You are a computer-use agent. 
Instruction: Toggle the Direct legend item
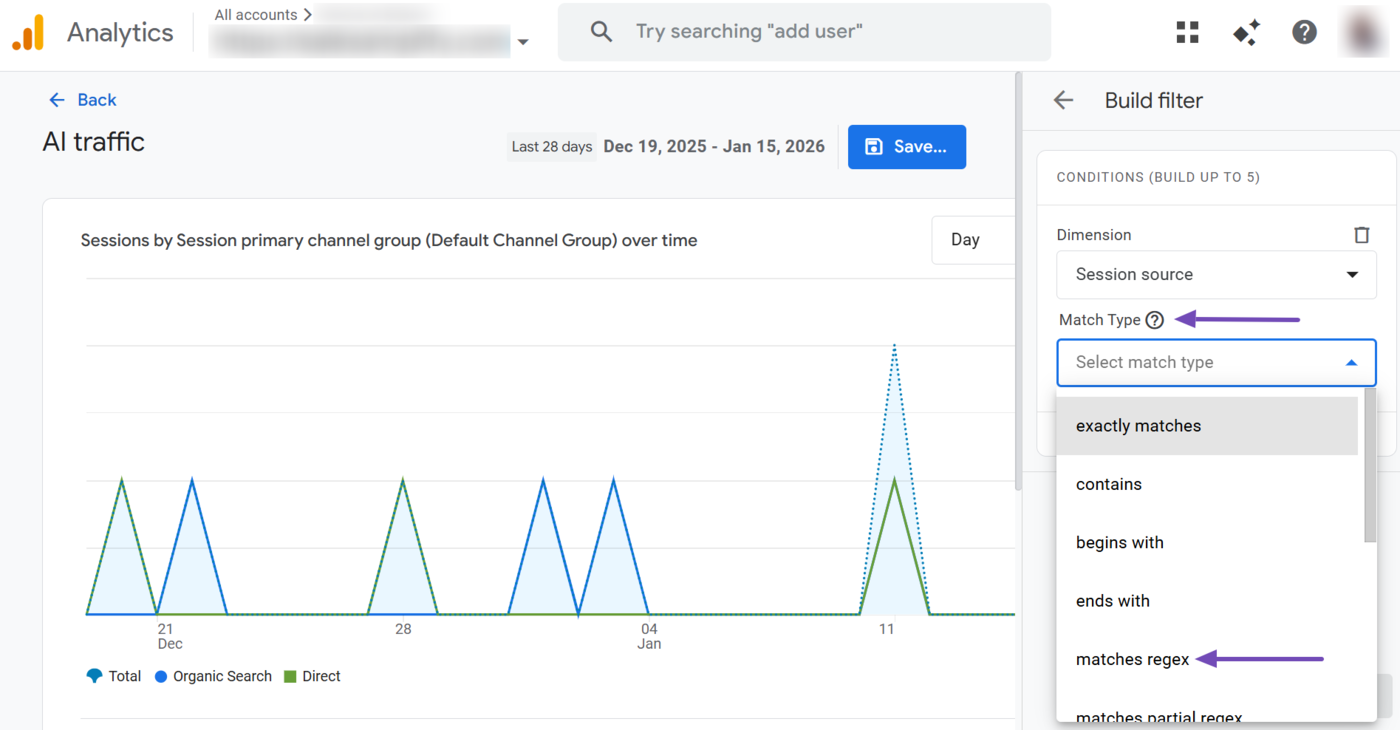[x=312, y=676]
